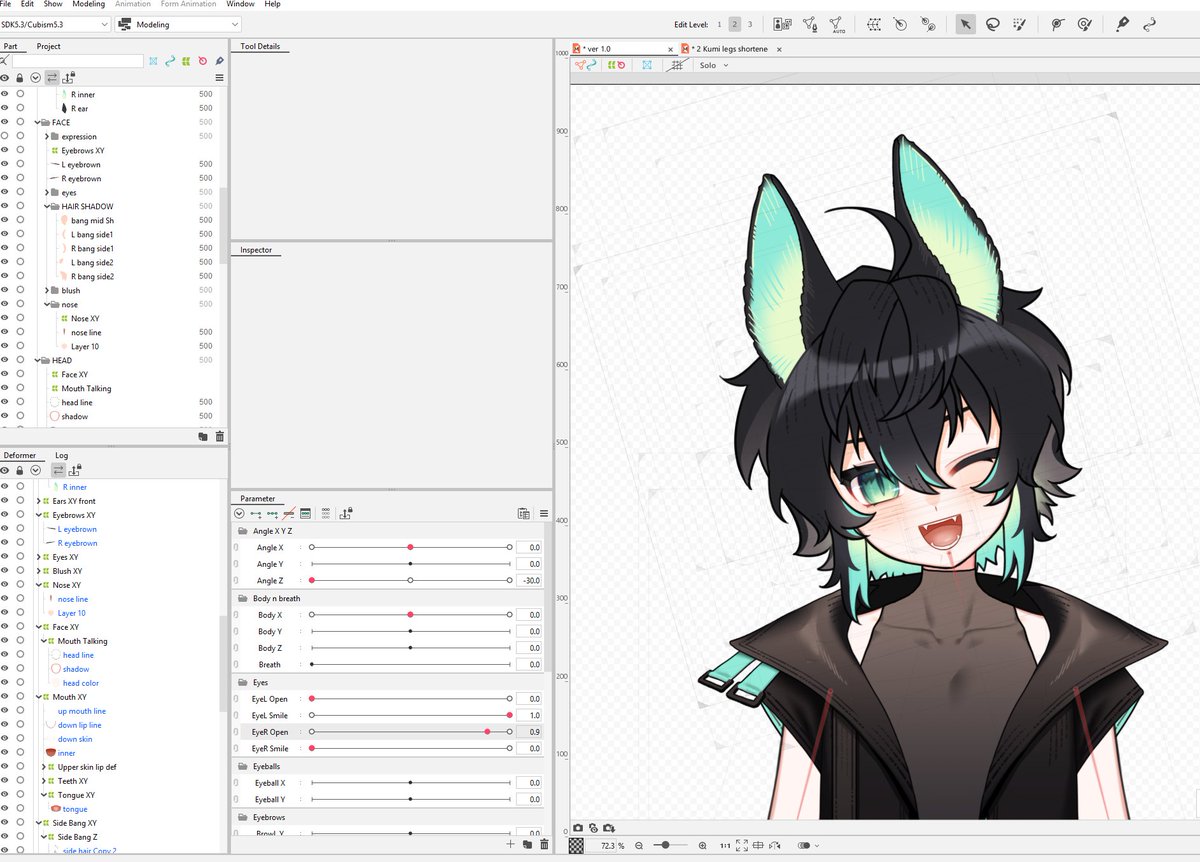
Task: Open the Texture Atlas edit icon
Action: (x=782, y=24)
